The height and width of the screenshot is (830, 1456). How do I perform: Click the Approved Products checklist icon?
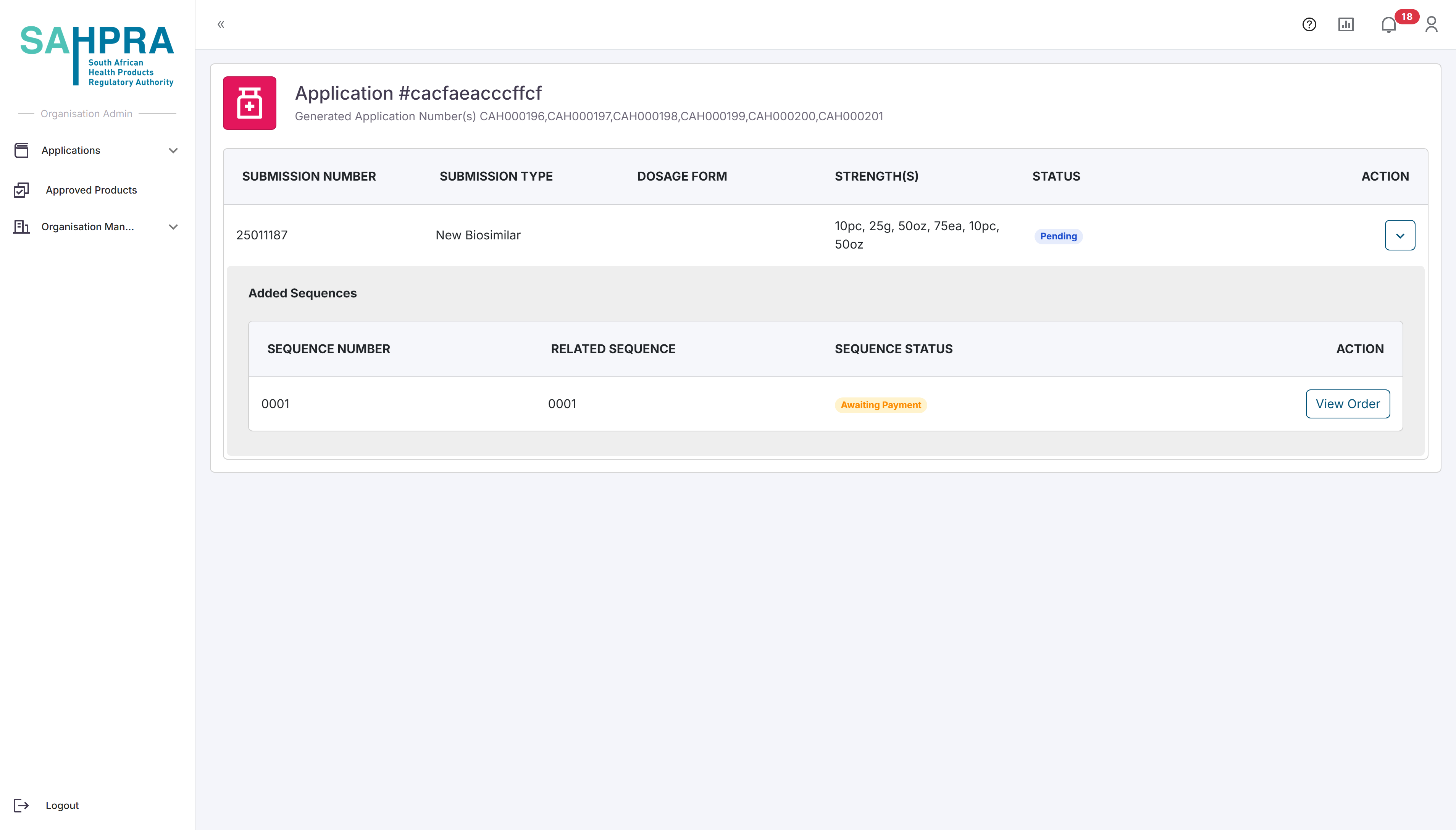pyautogui.click(x=21, y=191)
